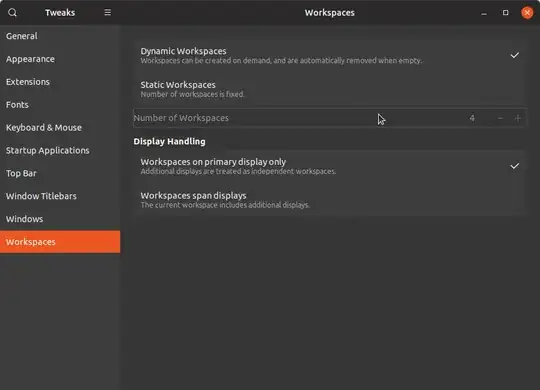Select the Static Workspaces option
The width and height of the screenshot is (540, 390).
click(329, 89)
